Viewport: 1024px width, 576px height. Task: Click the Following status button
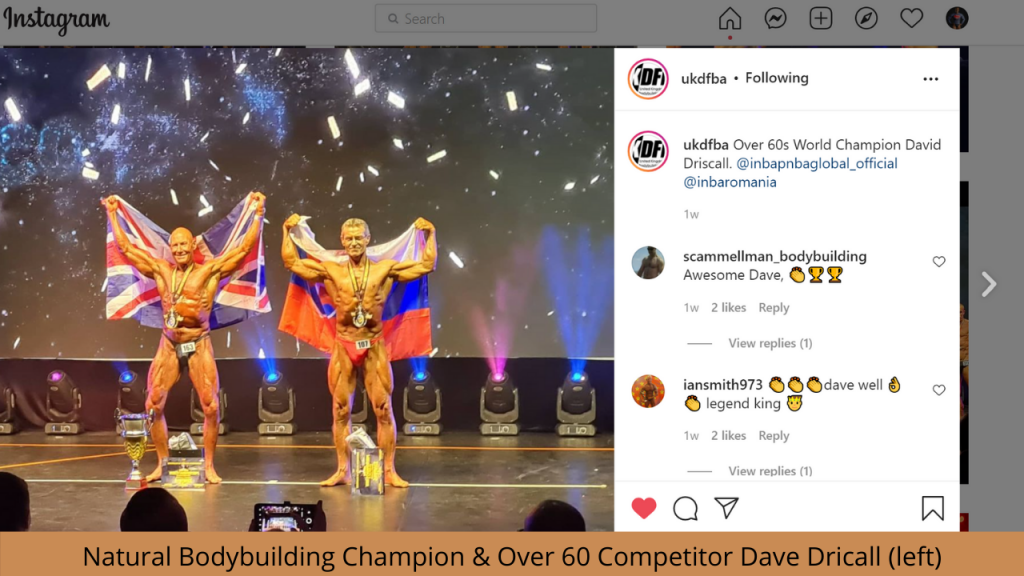tap(776, 78)
